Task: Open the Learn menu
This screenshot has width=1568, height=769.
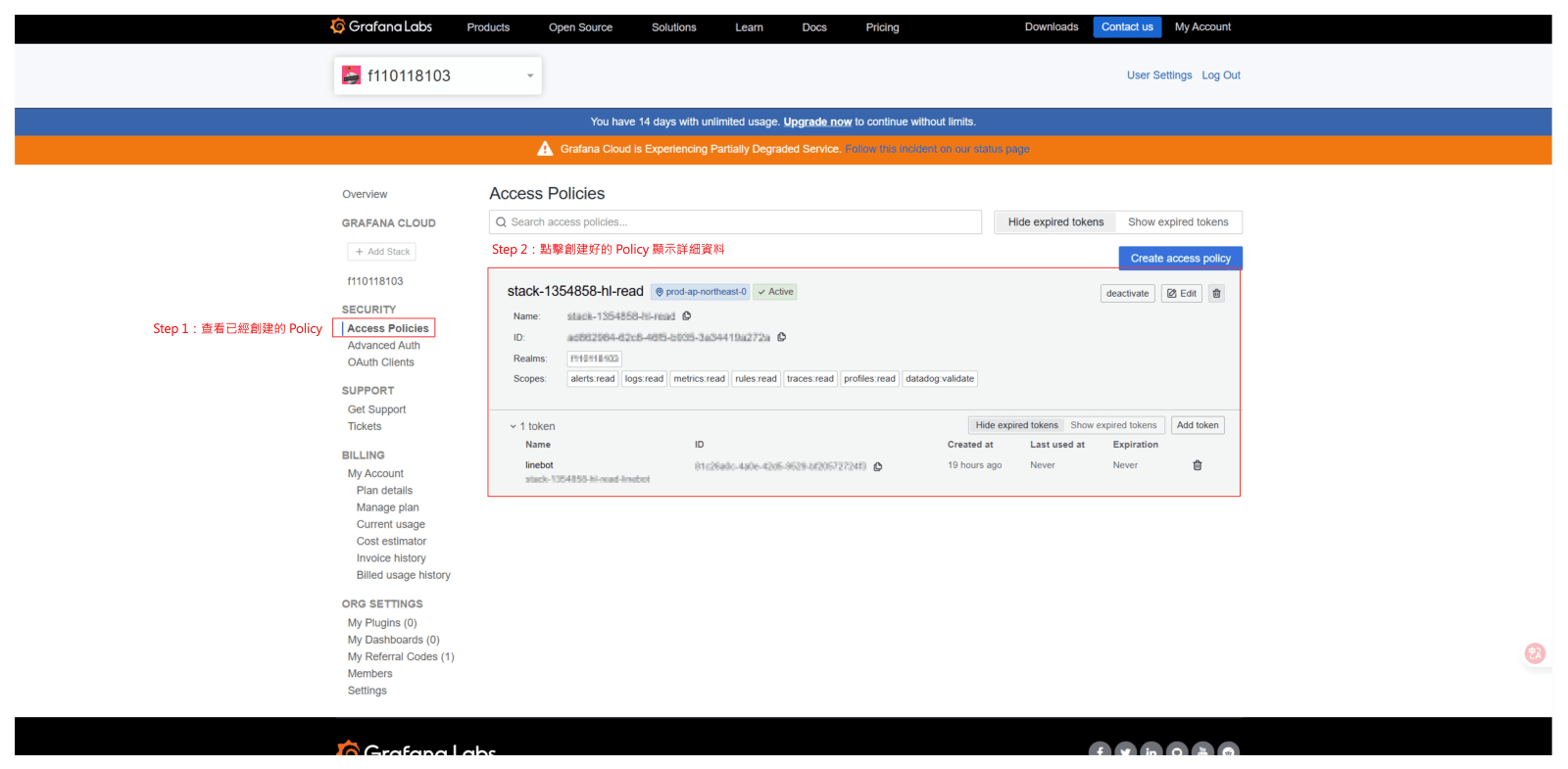Action: pos(750,27)
